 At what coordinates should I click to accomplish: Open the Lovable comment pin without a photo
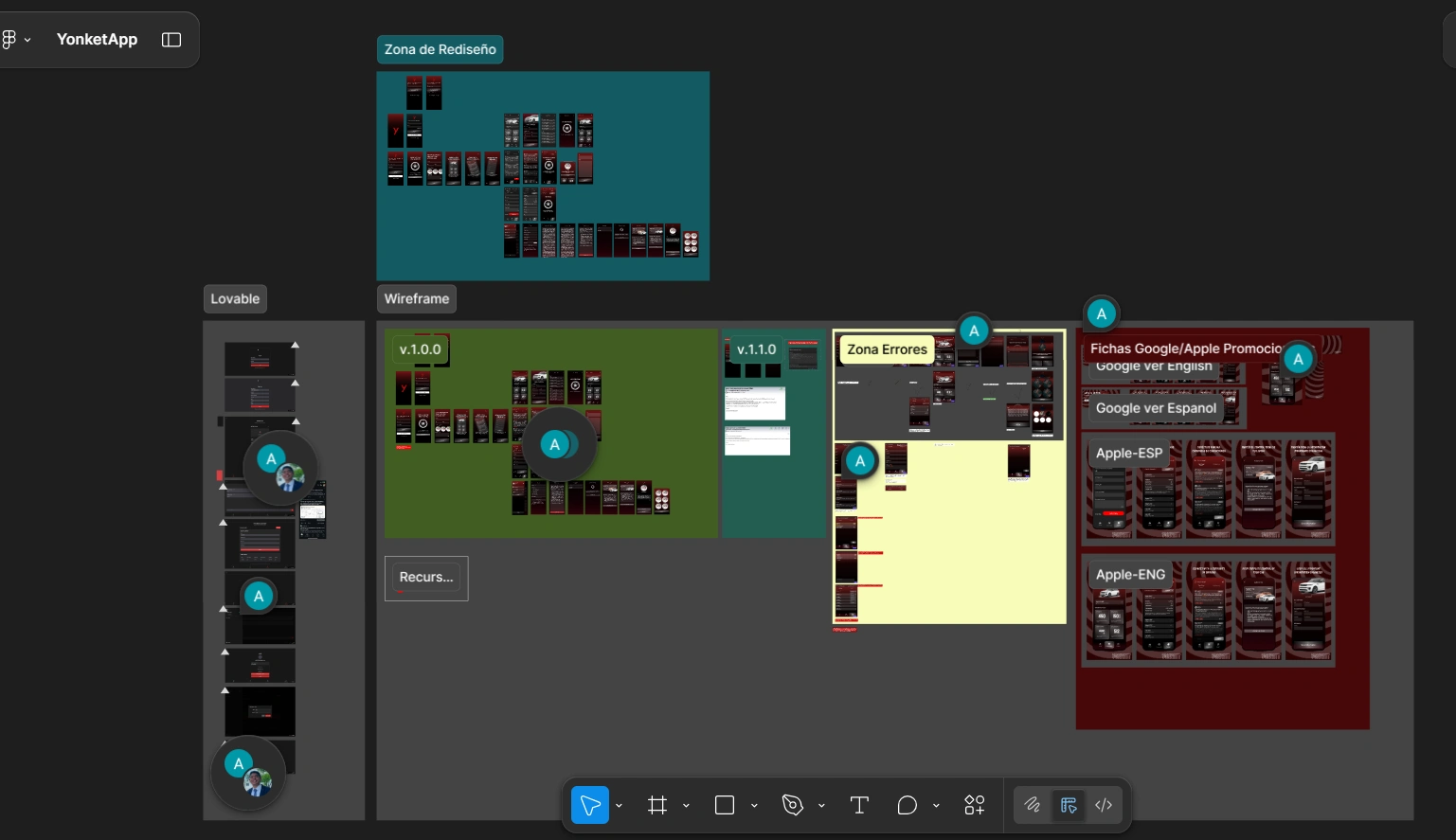pyautogui.click(x=259, y=596)
